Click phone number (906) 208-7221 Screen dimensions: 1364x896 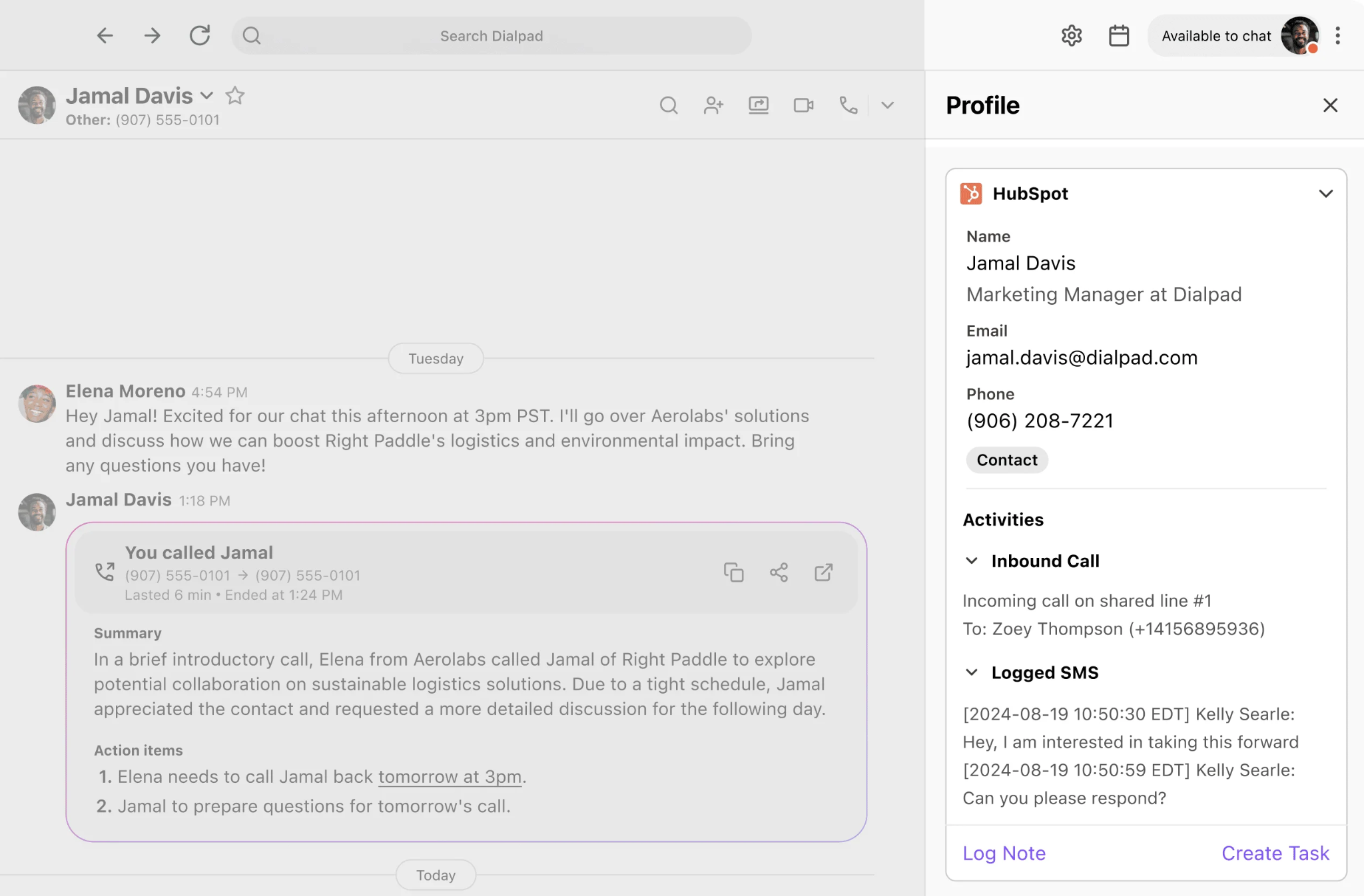tap(1040, 421)
